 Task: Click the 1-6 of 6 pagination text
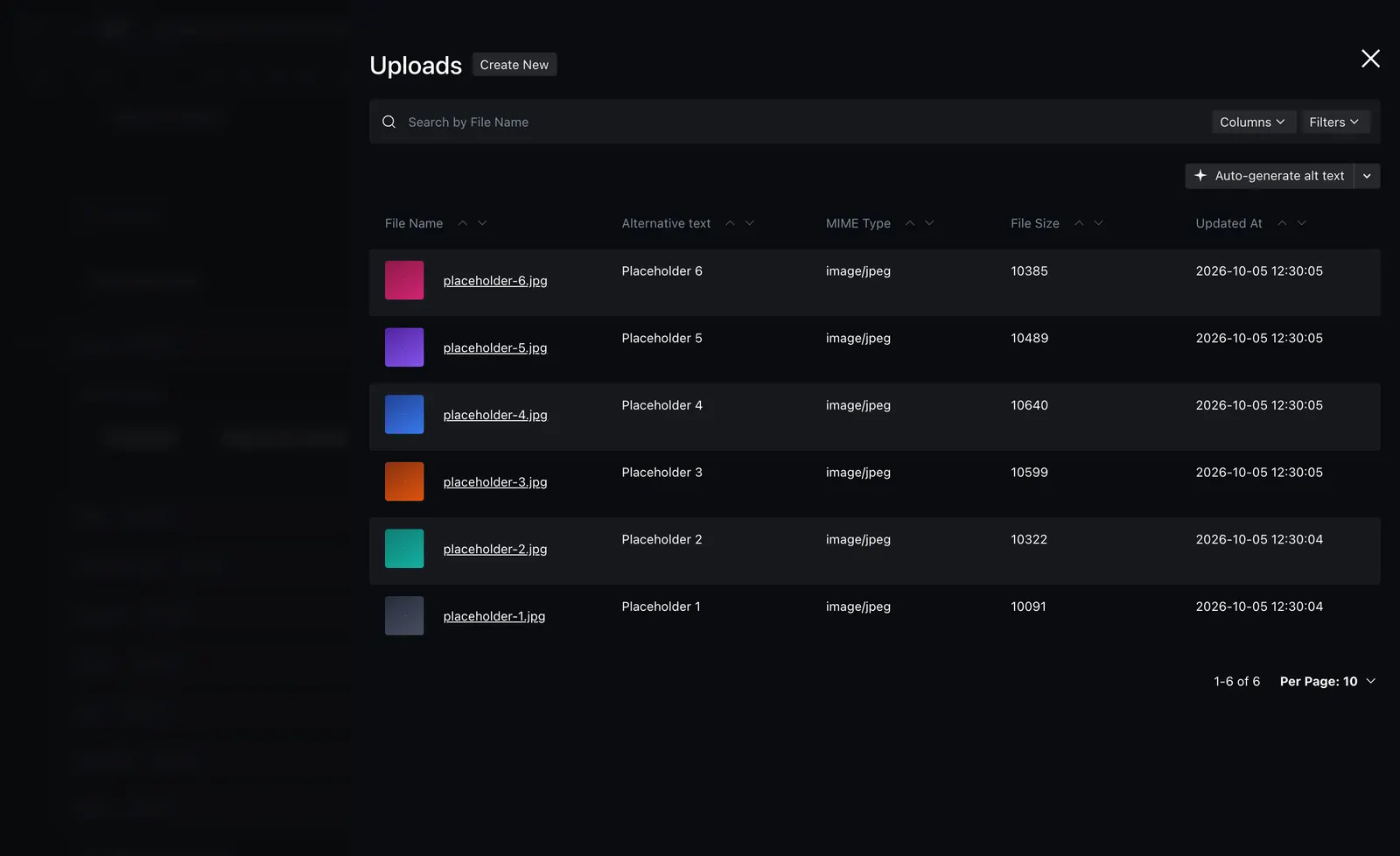coord(1236,681)
